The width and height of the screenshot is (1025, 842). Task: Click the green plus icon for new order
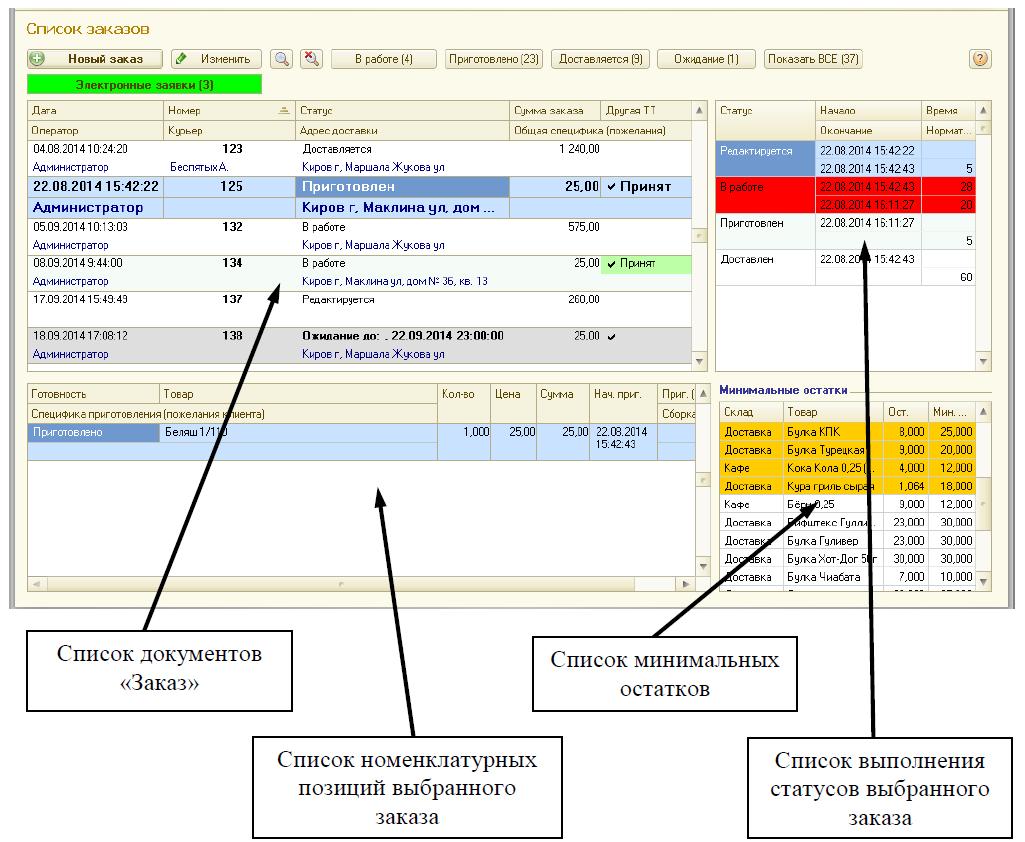click(38, 59)
